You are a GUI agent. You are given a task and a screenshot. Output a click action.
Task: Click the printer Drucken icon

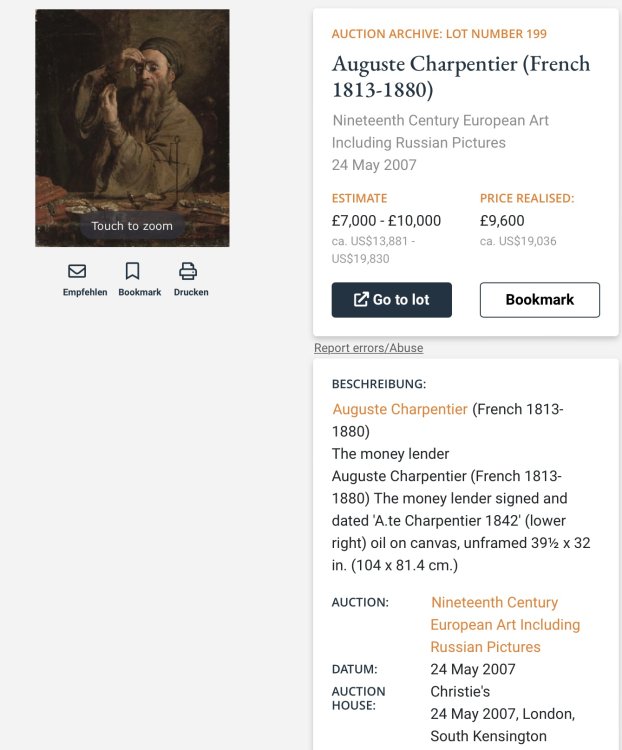pos(187,271)
